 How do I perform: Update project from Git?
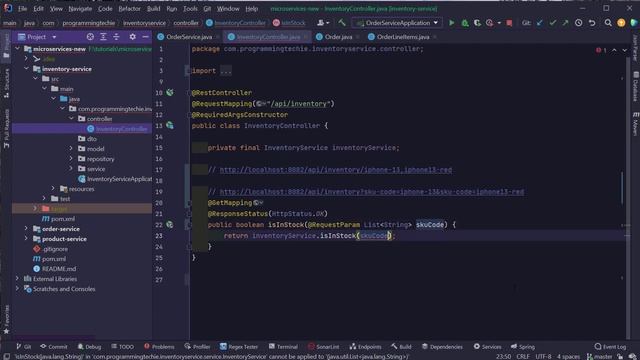pos(540,23)
